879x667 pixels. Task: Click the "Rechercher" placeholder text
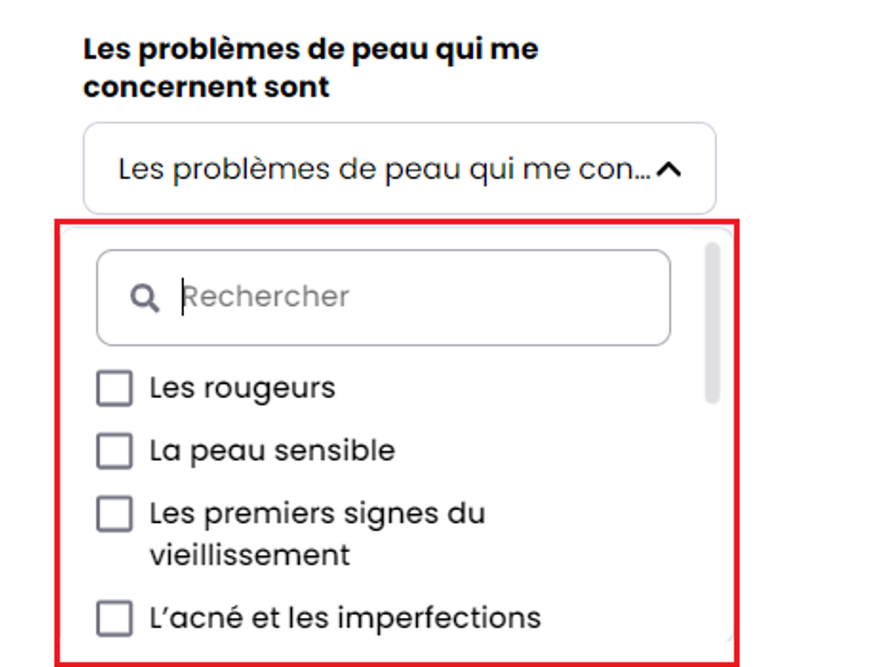[x=266, y=297]
